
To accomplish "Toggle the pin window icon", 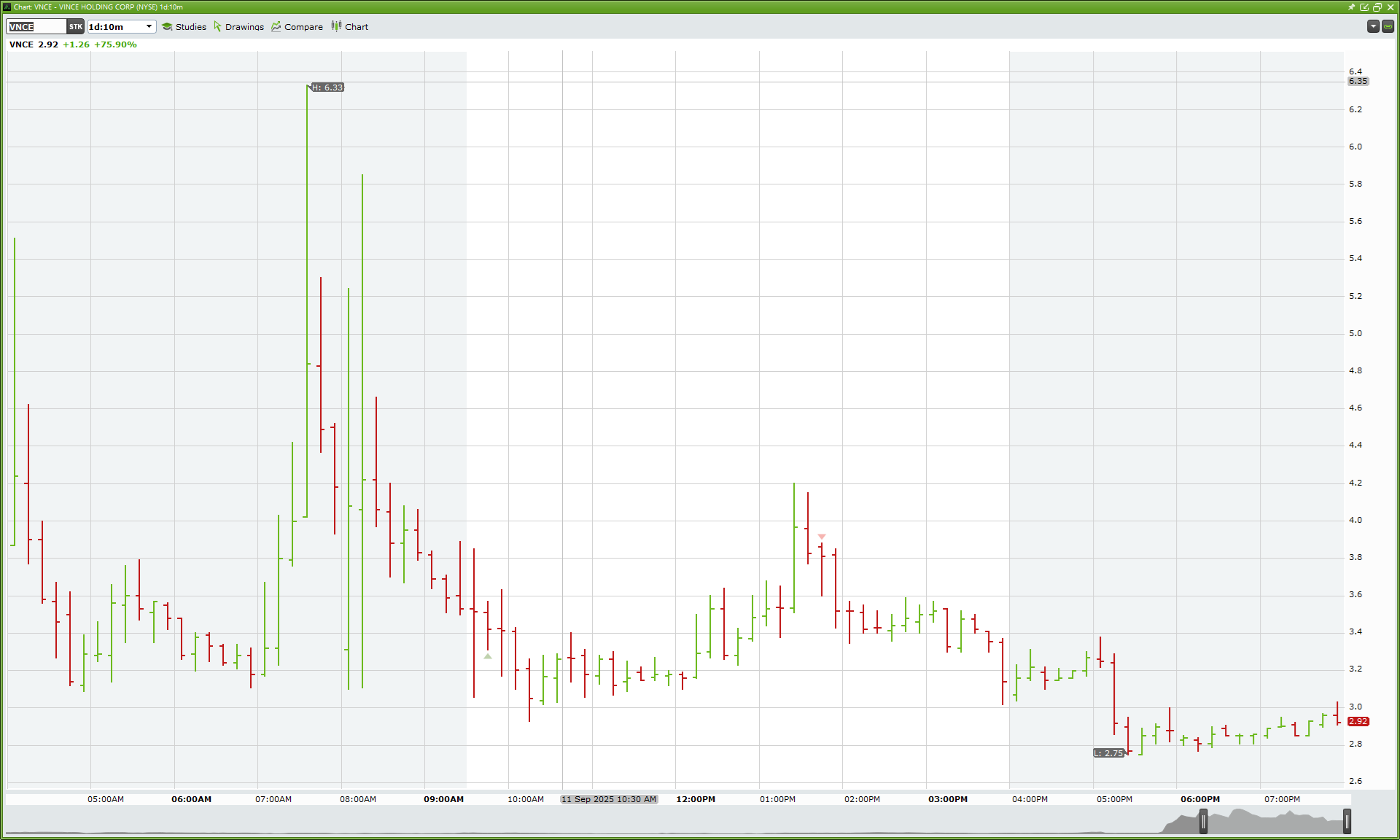I will point(1351,7).
